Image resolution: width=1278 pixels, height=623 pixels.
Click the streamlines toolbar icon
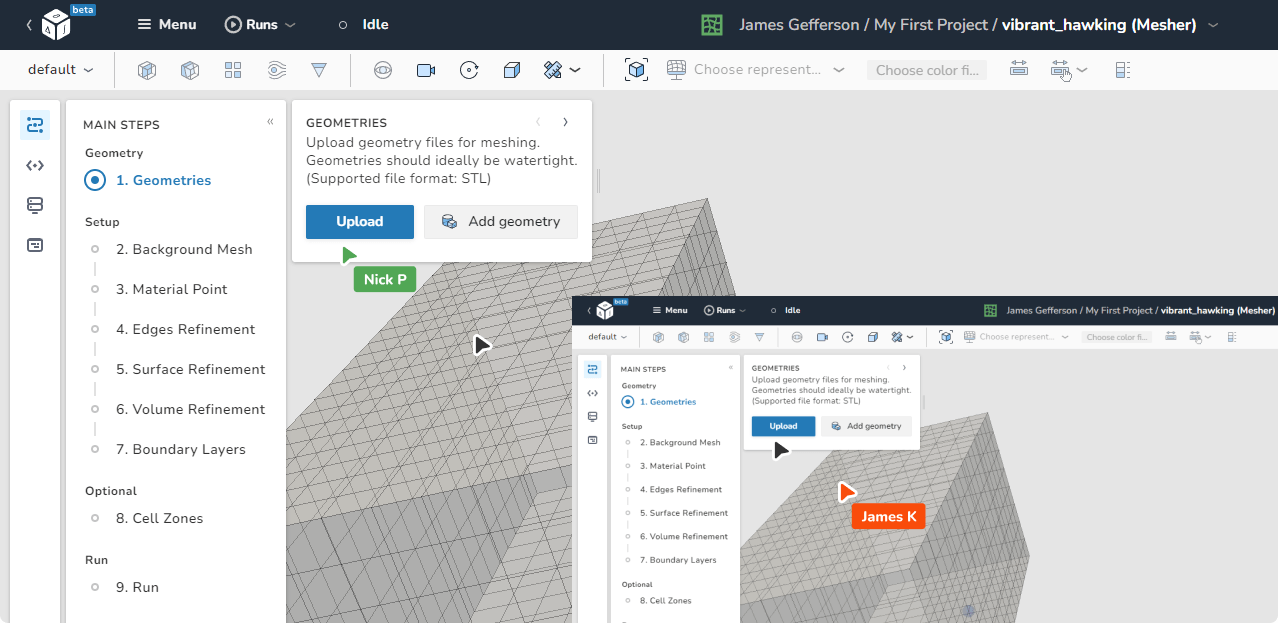click(276, 70)
